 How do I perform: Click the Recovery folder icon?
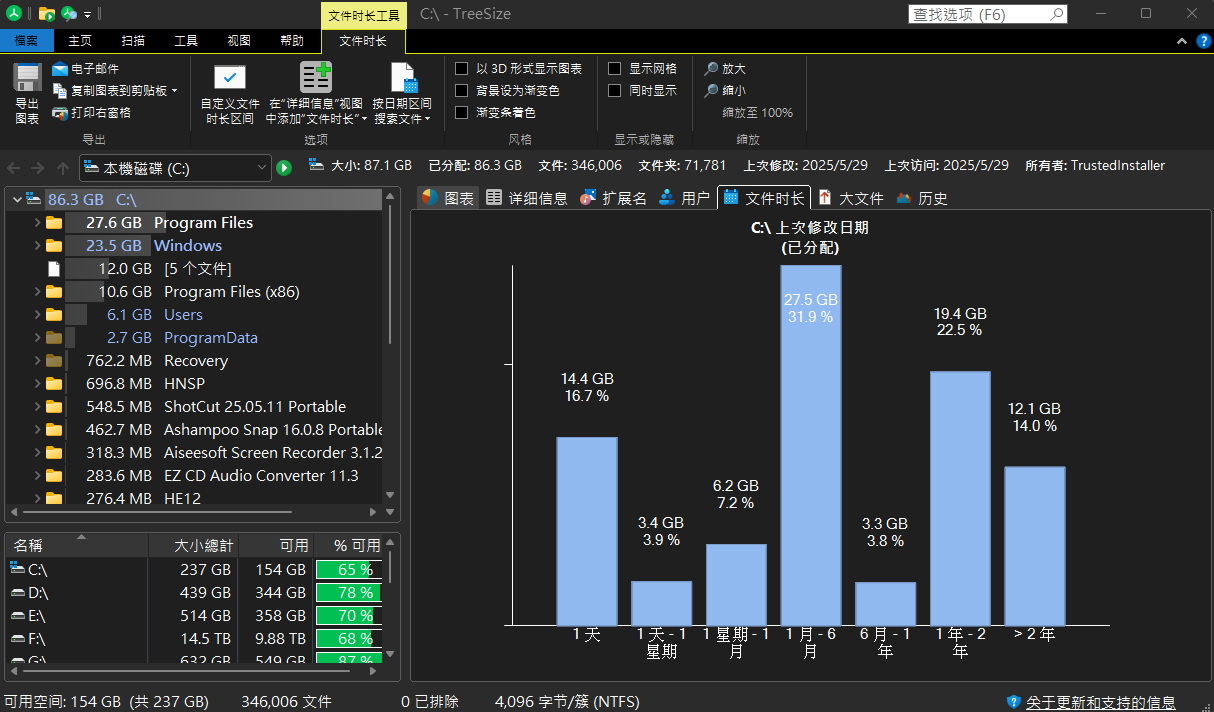54,361
